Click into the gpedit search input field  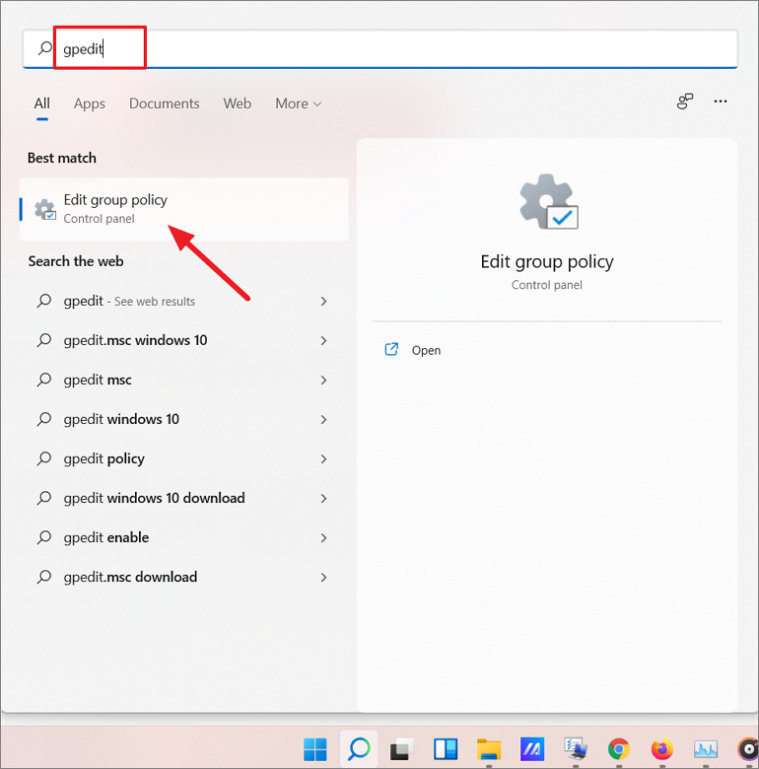(x=380, y=48)
